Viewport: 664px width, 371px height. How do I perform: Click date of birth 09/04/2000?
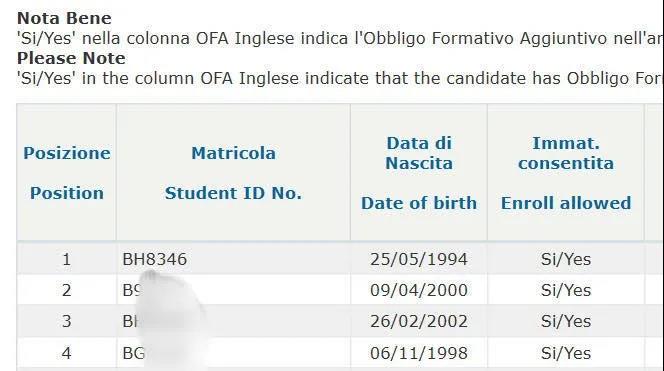(x=419, y=290)
